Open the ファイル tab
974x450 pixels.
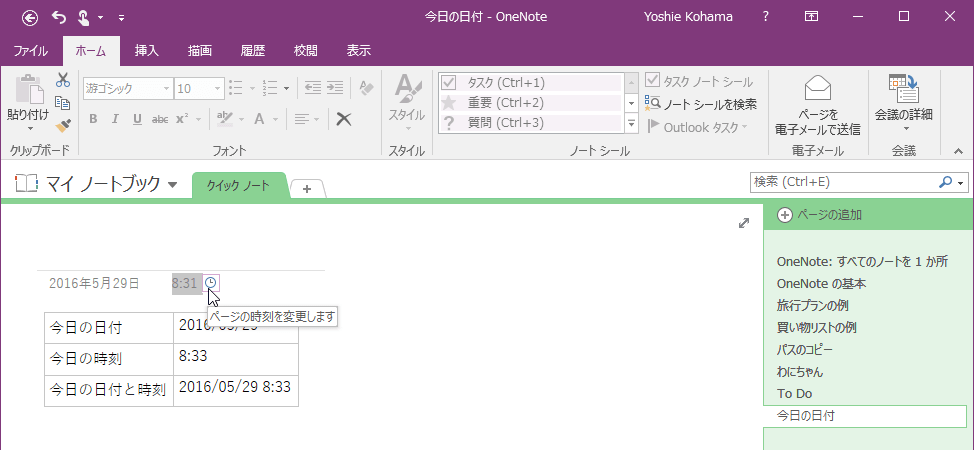pos(30,51)
